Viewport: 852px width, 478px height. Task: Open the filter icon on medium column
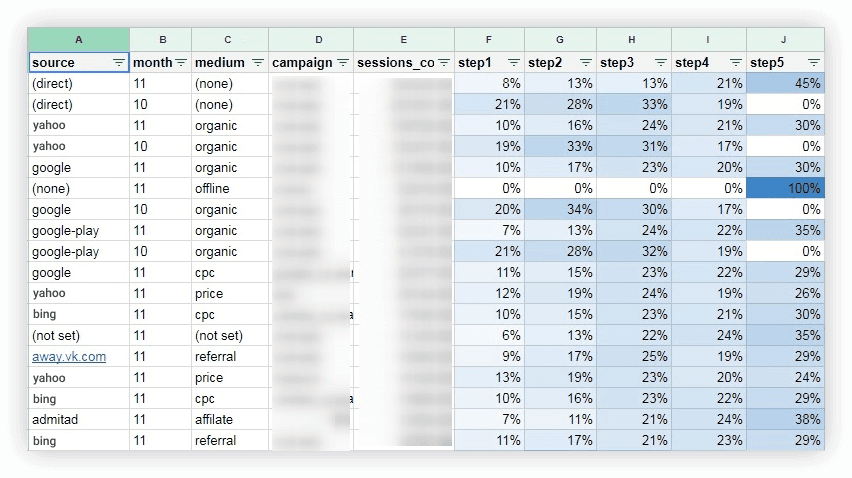coord(258,63)
